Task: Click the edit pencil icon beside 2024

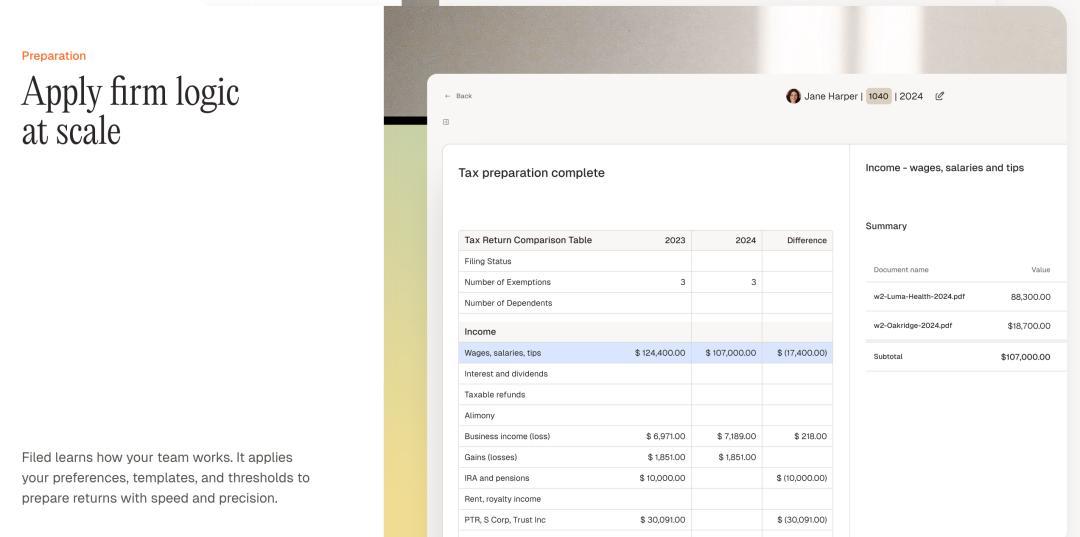Action: click(x=939, y=96)
